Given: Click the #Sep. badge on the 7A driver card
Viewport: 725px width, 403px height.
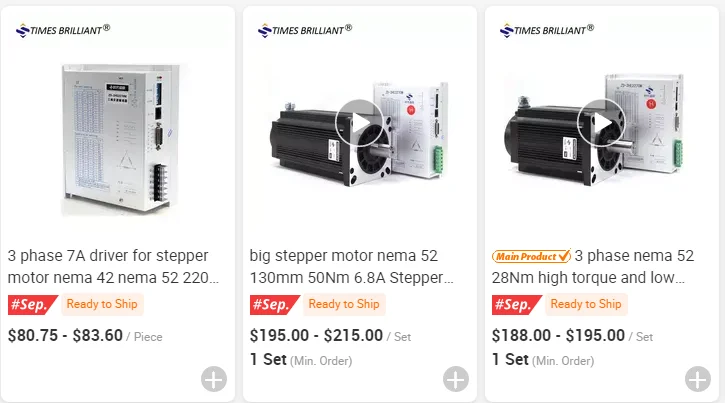Looking at the screenshot, I should point(32,305).
